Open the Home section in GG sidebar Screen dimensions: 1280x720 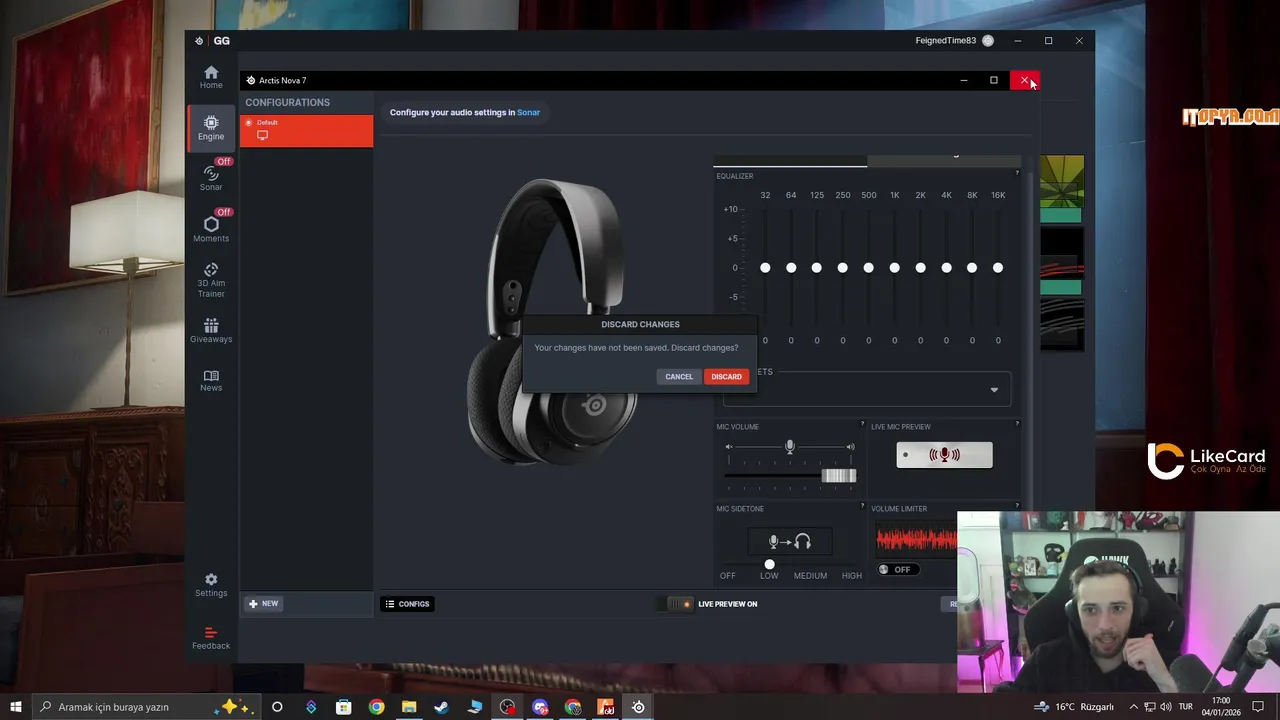coord(211,77)
